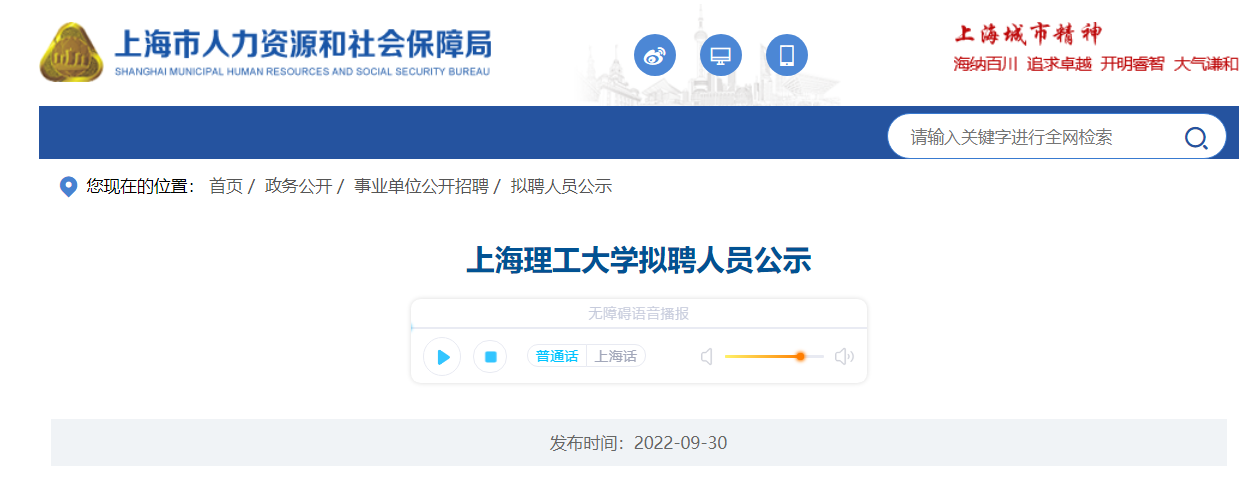Click the Weibo icon in header

[x=655, y=55]
